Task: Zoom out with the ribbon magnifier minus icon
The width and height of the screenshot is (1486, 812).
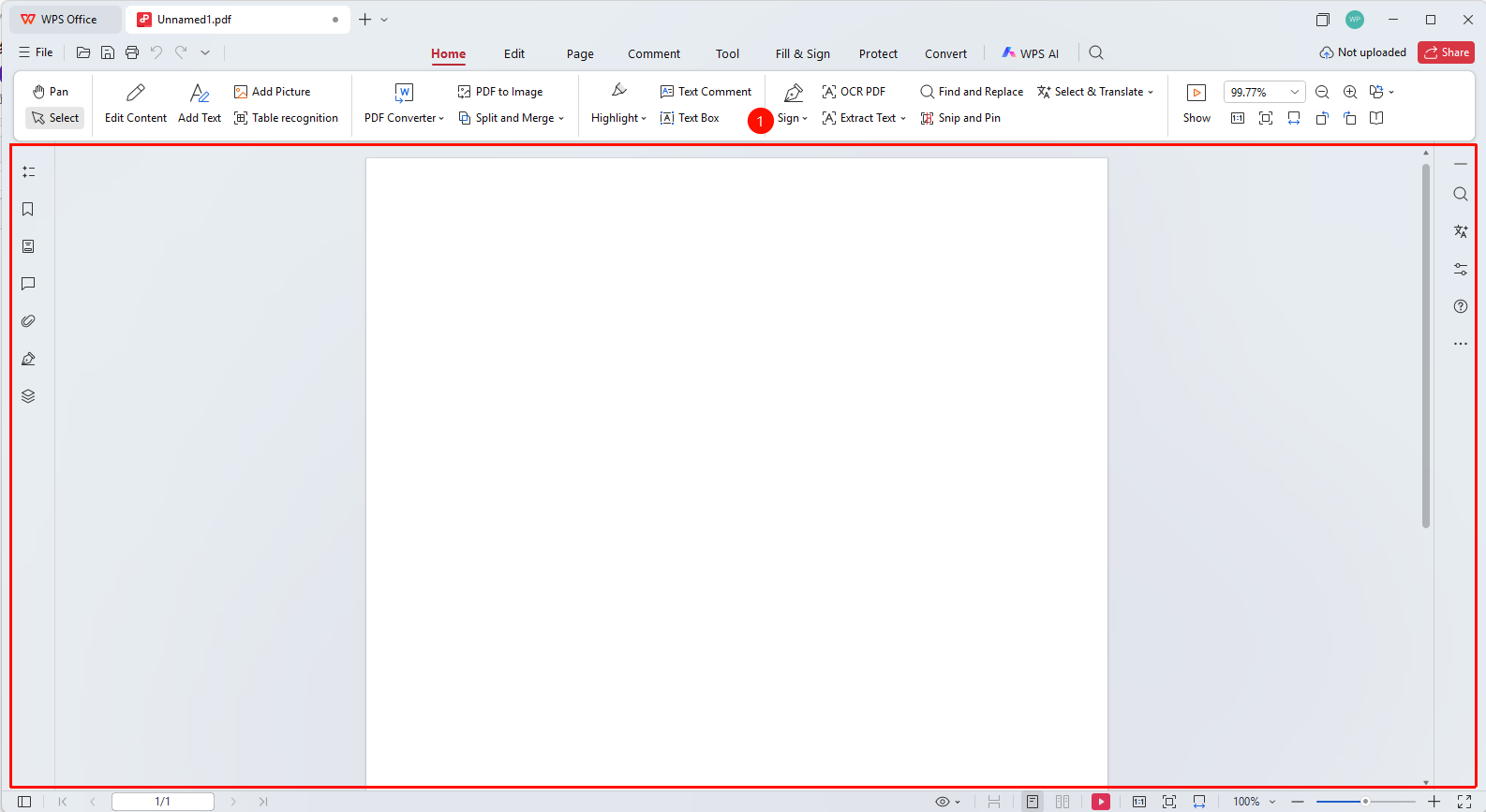Action: point(1322,92)
